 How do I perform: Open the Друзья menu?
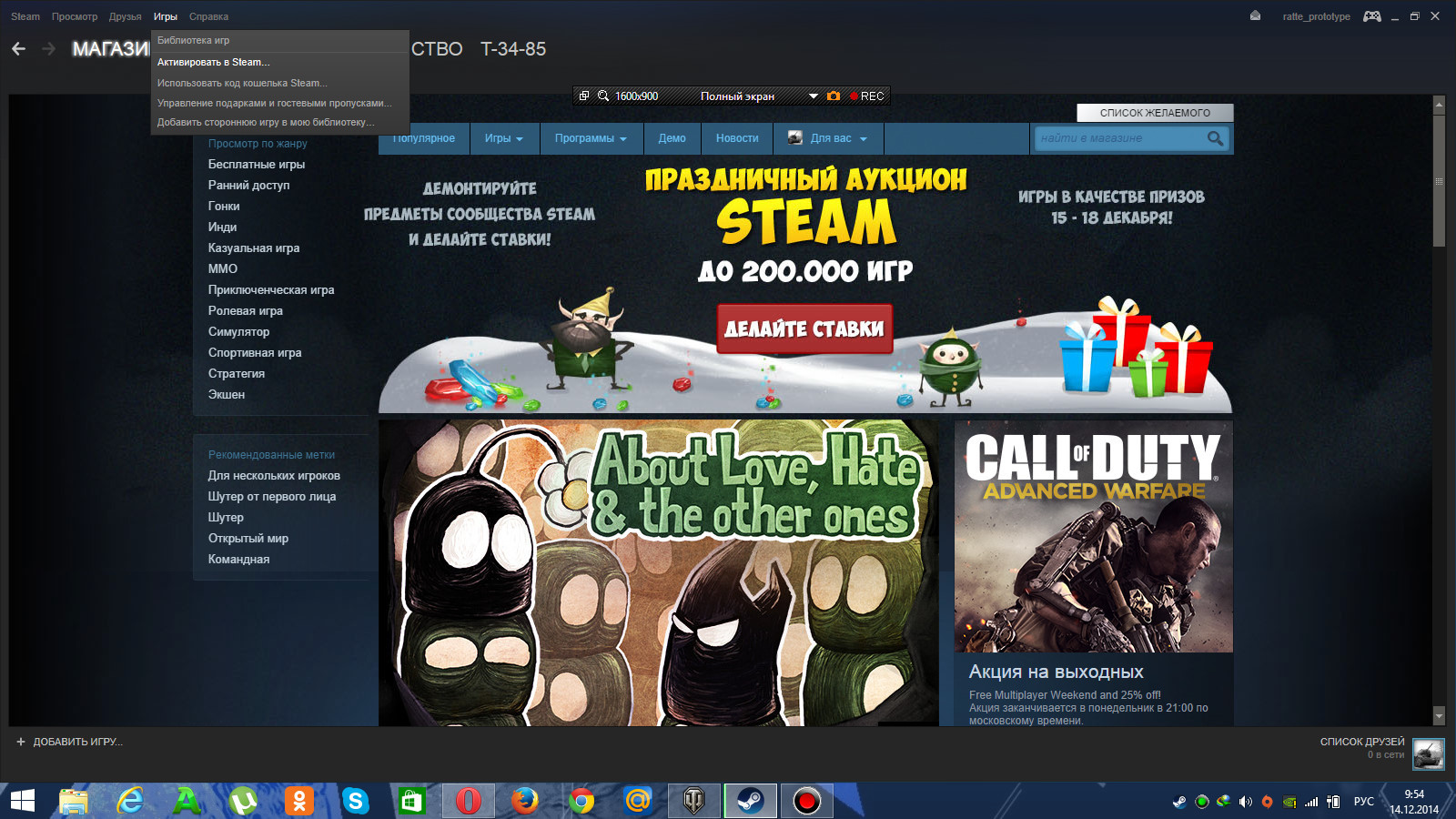[x=126, y=16]
